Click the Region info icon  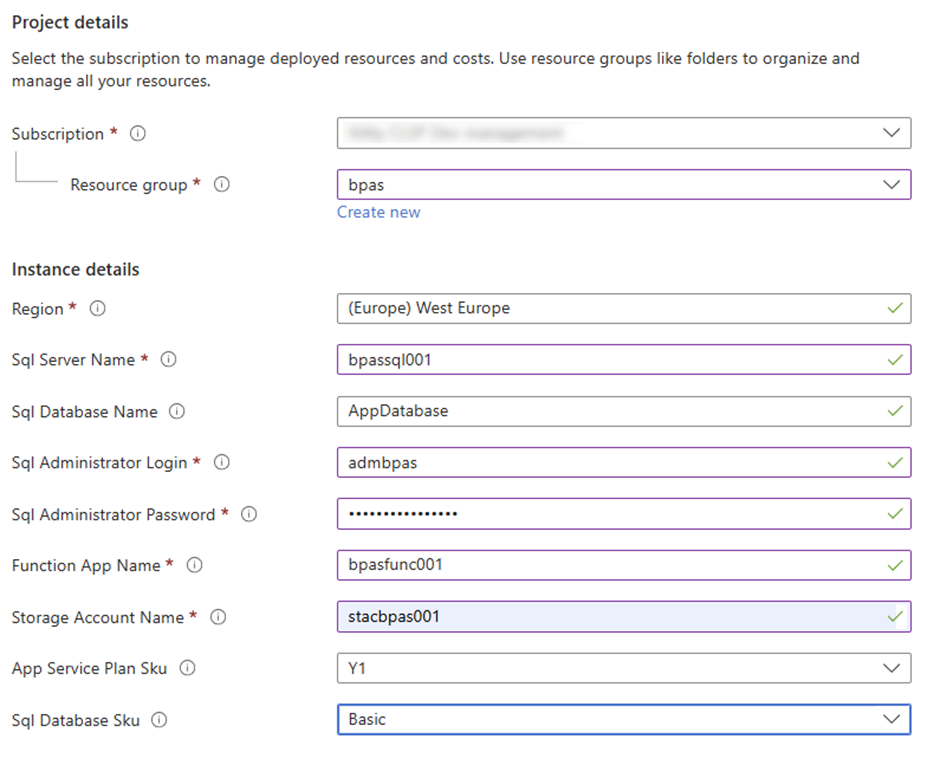click(97, 309)
